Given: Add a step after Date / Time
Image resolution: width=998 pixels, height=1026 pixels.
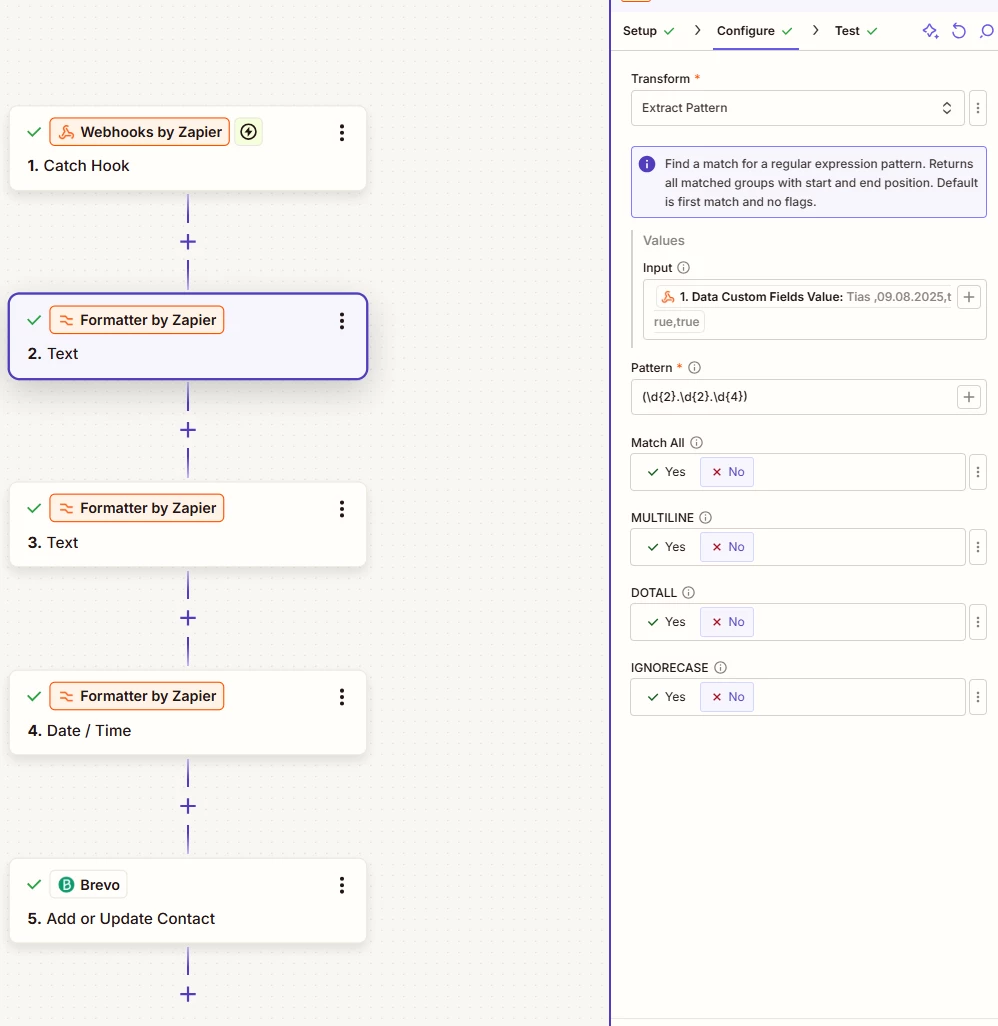Looking at the screenshot, I should (188, 806).
